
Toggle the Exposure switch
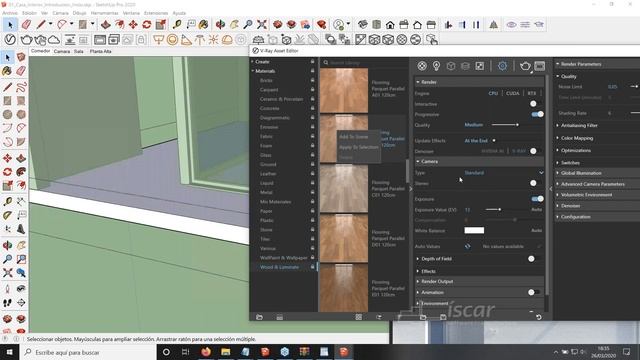[x=538, y=199]
